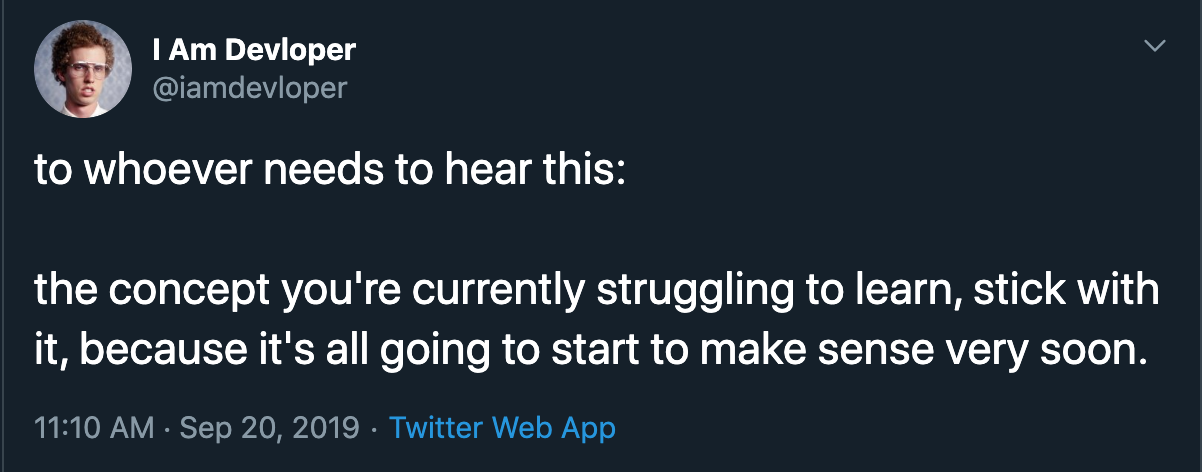This screenshot has height=472, width=1202.
Task: Open the I Am Devloper display name
Action: [254, 49]
